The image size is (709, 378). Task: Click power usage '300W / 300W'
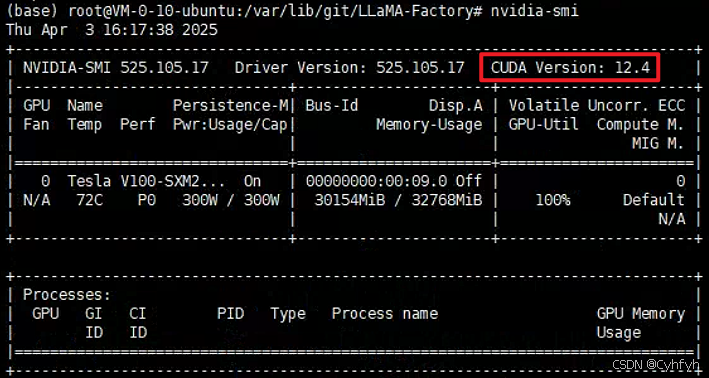point(231,200)
